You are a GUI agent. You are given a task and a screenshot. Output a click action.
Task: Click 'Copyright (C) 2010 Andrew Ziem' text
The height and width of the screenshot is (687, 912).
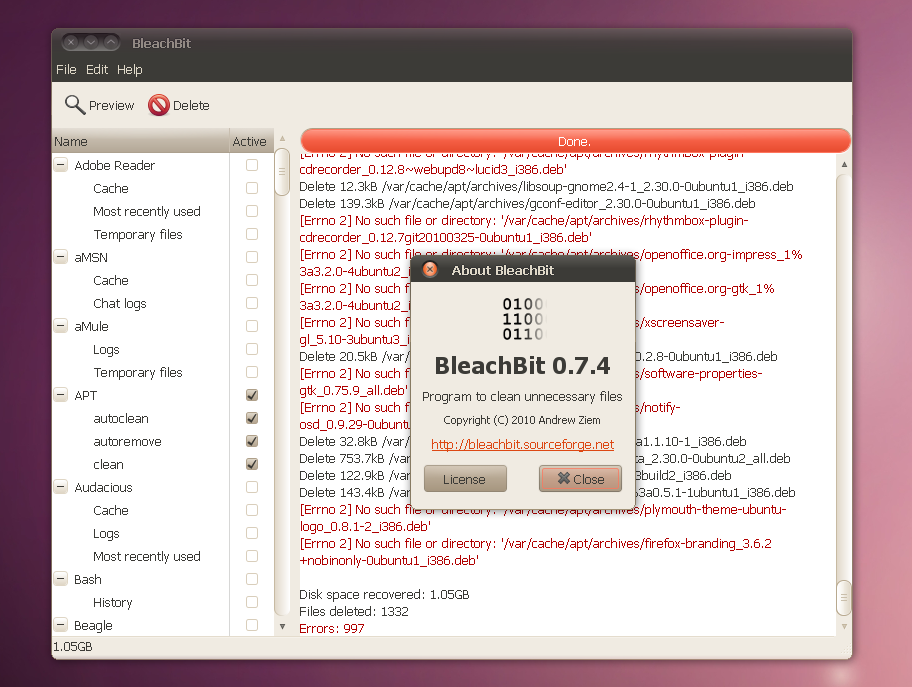point(522,420)
